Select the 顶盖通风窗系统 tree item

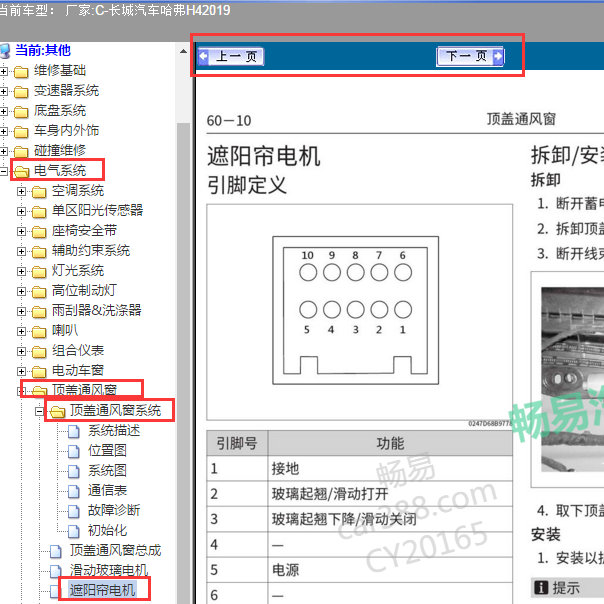[115, 410]
